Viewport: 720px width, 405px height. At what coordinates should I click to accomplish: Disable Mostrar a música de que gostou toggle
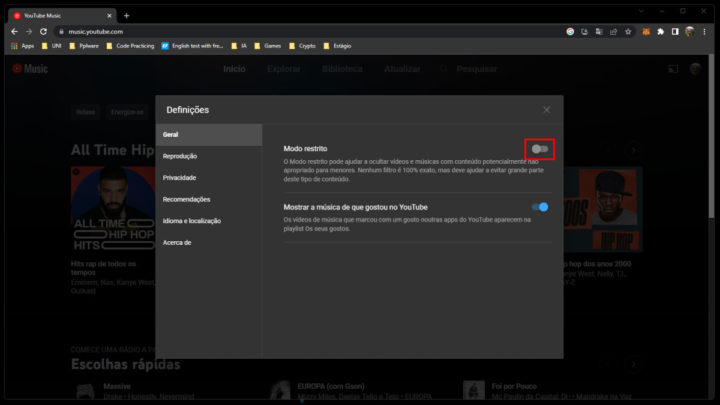tap(540, 207)
